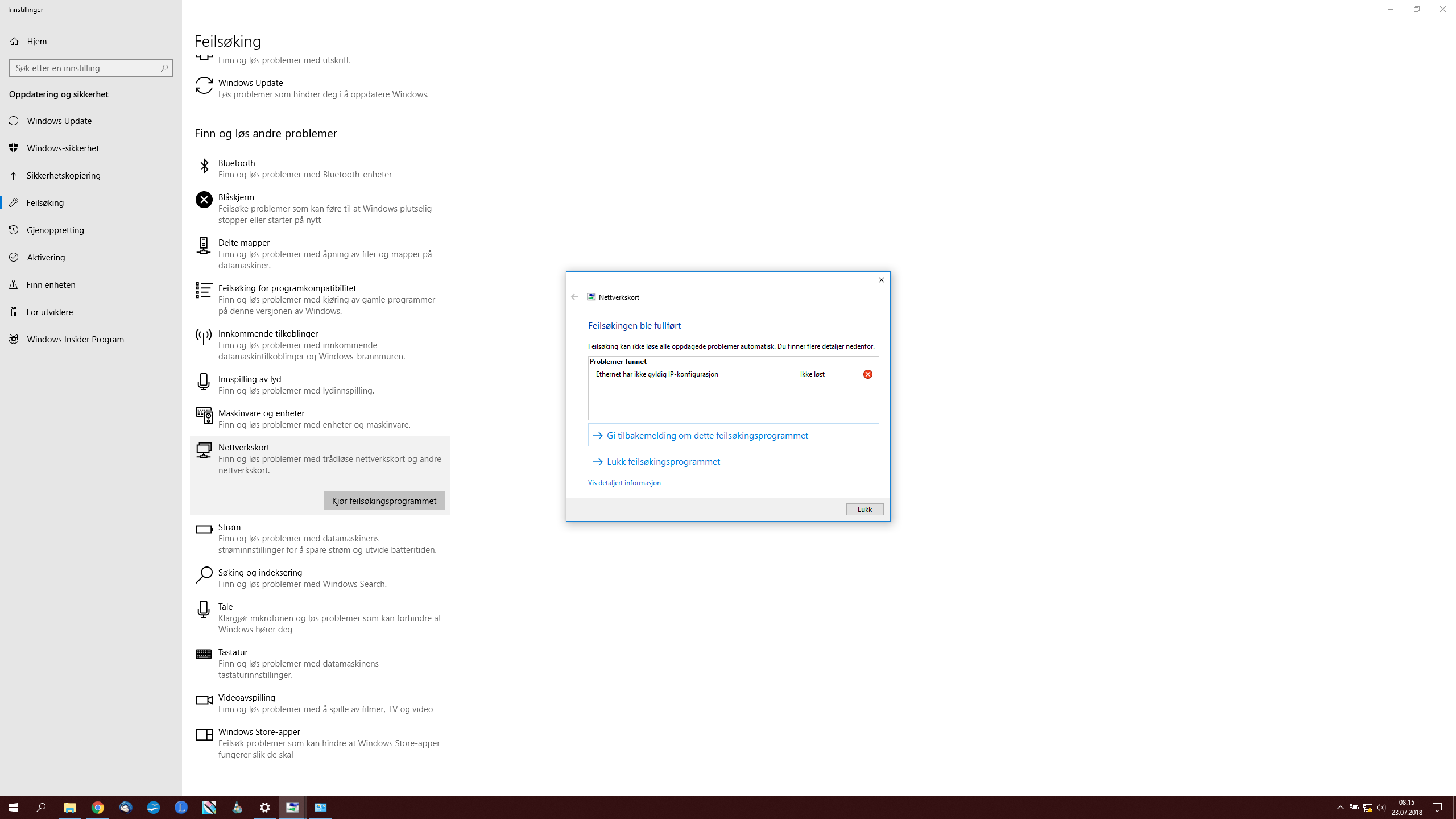Open Windows Update in the sidebar
The height and width of the screenshot is (819, 1456).
[91, 121]
